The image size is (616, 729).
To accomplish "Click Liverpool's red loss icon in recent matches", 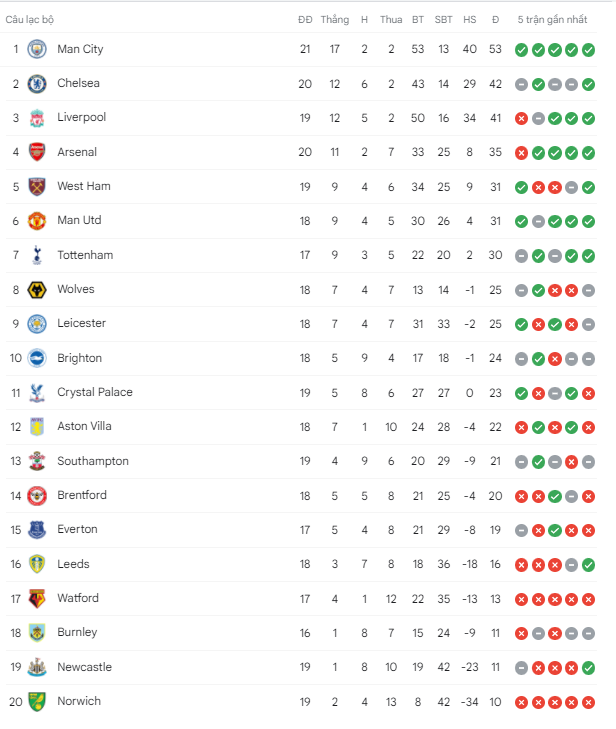I will pyautogui.click(x=521, y=119).
